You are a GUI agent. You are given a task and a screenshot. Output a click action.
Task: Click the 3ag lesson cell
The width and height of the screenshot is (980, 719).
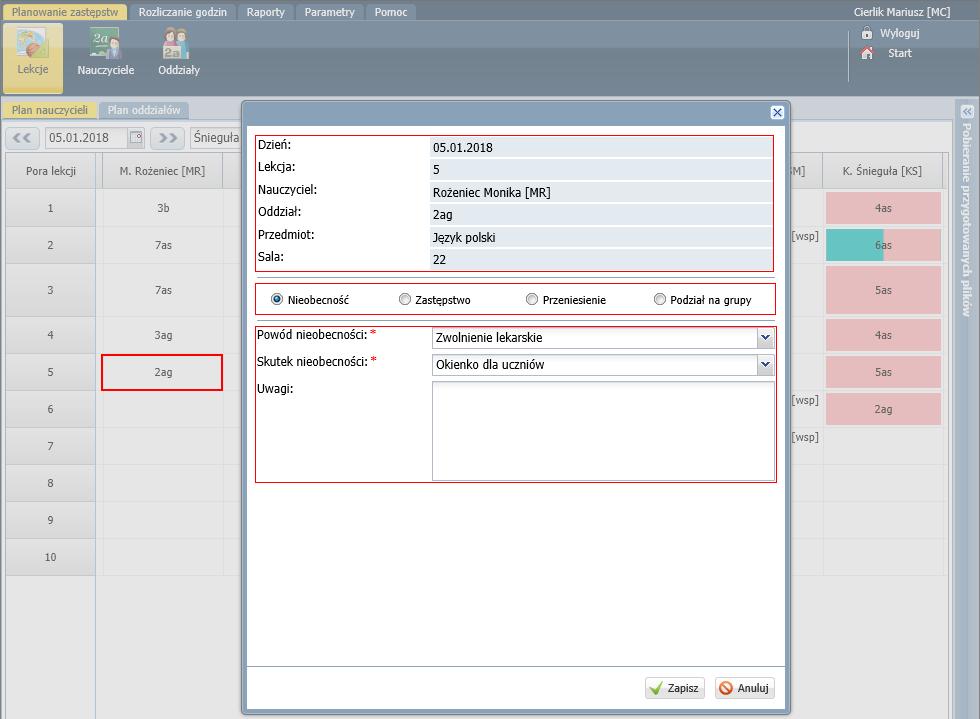point(163,335)
